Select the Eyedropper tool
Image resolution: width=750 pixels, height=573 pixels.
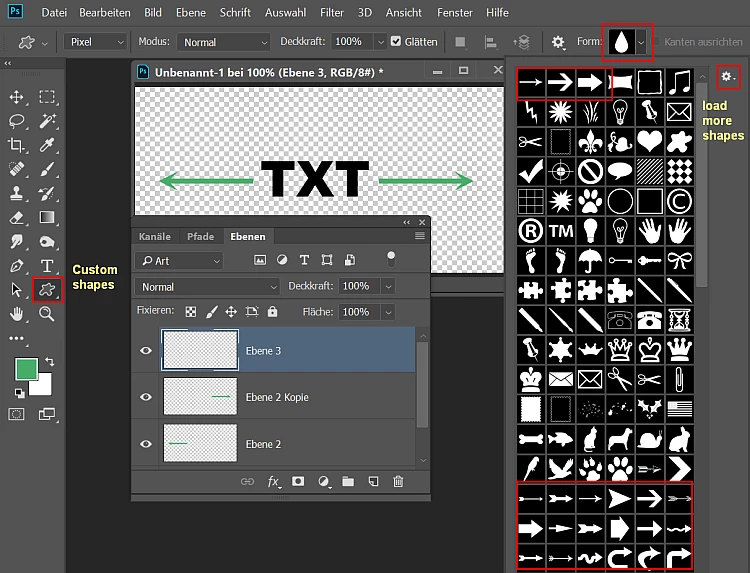[x=47, y=145]
